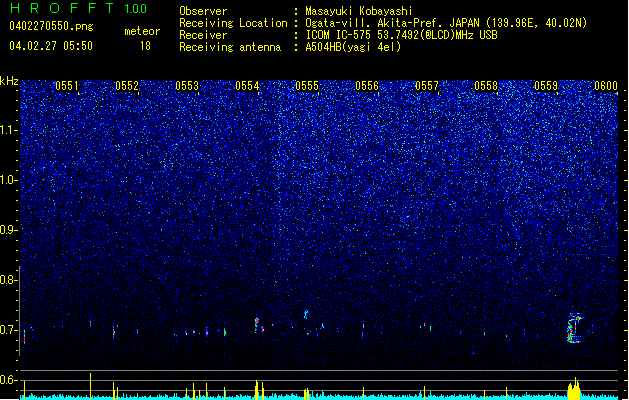Click the 0553 time marker
The height and width of the screenshot is (400, 629).
coord(187,86)
